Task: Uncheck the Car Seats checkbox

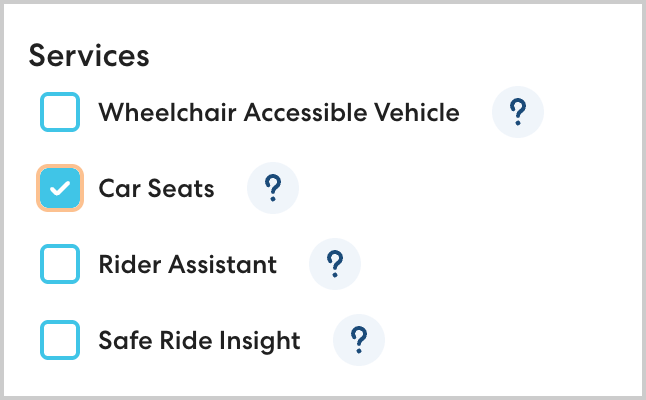Action: pos(60,188)
